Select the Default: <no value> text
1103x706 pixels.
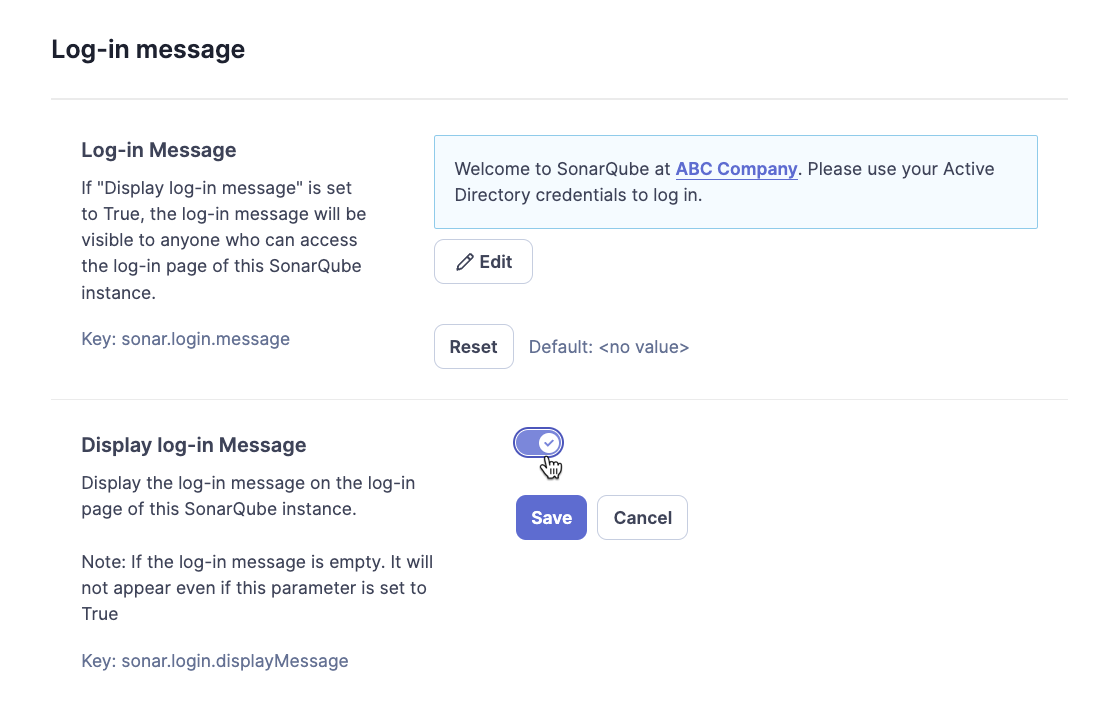(x=608, y=346)
